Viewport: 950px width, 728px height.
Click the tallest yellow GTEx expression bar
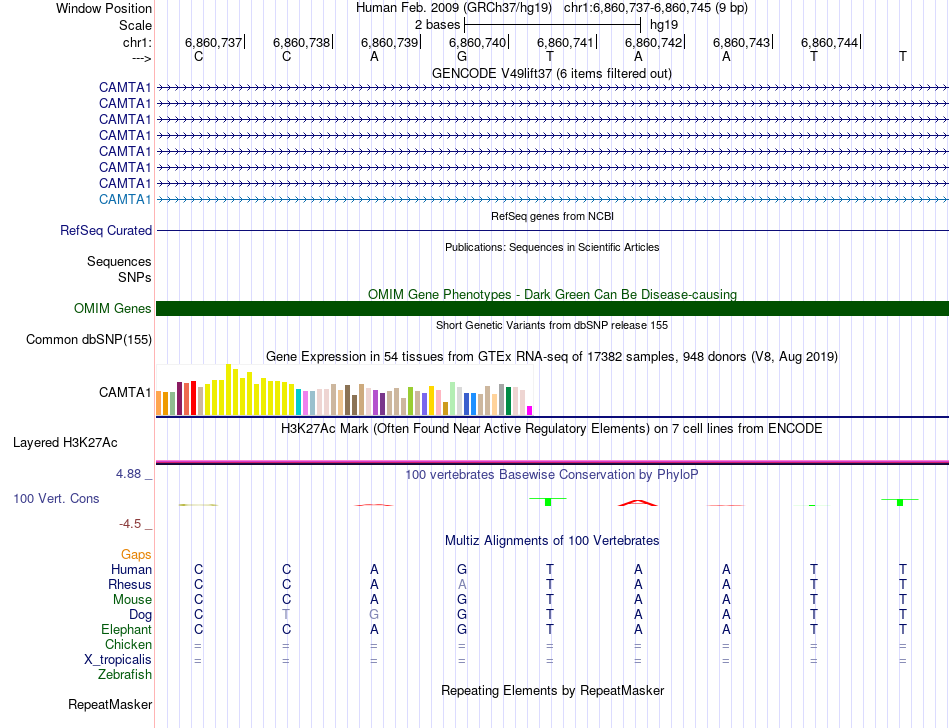pos(229,390)
